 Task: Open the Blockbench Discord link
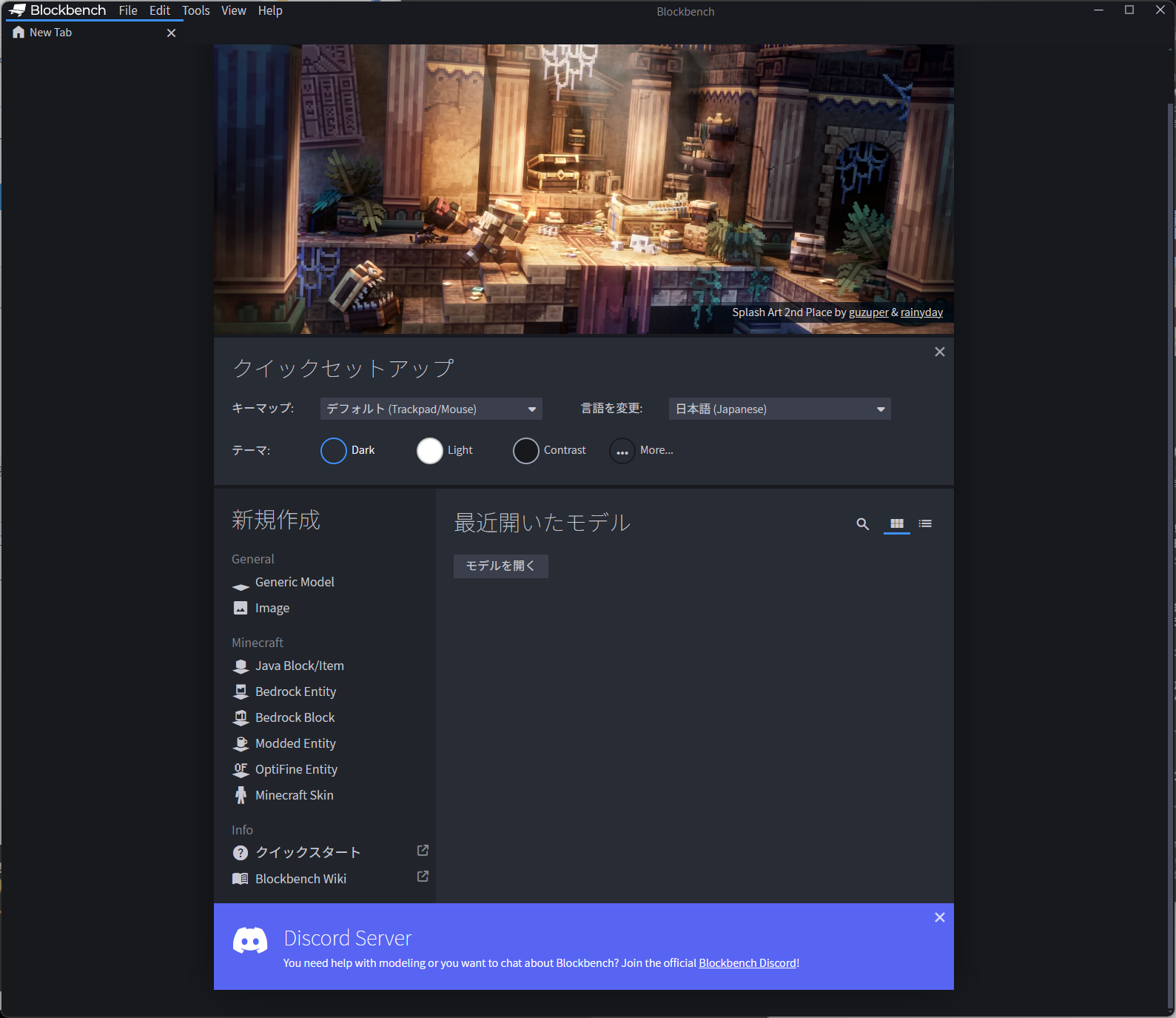pyautogui.click(x=747, y=963)
